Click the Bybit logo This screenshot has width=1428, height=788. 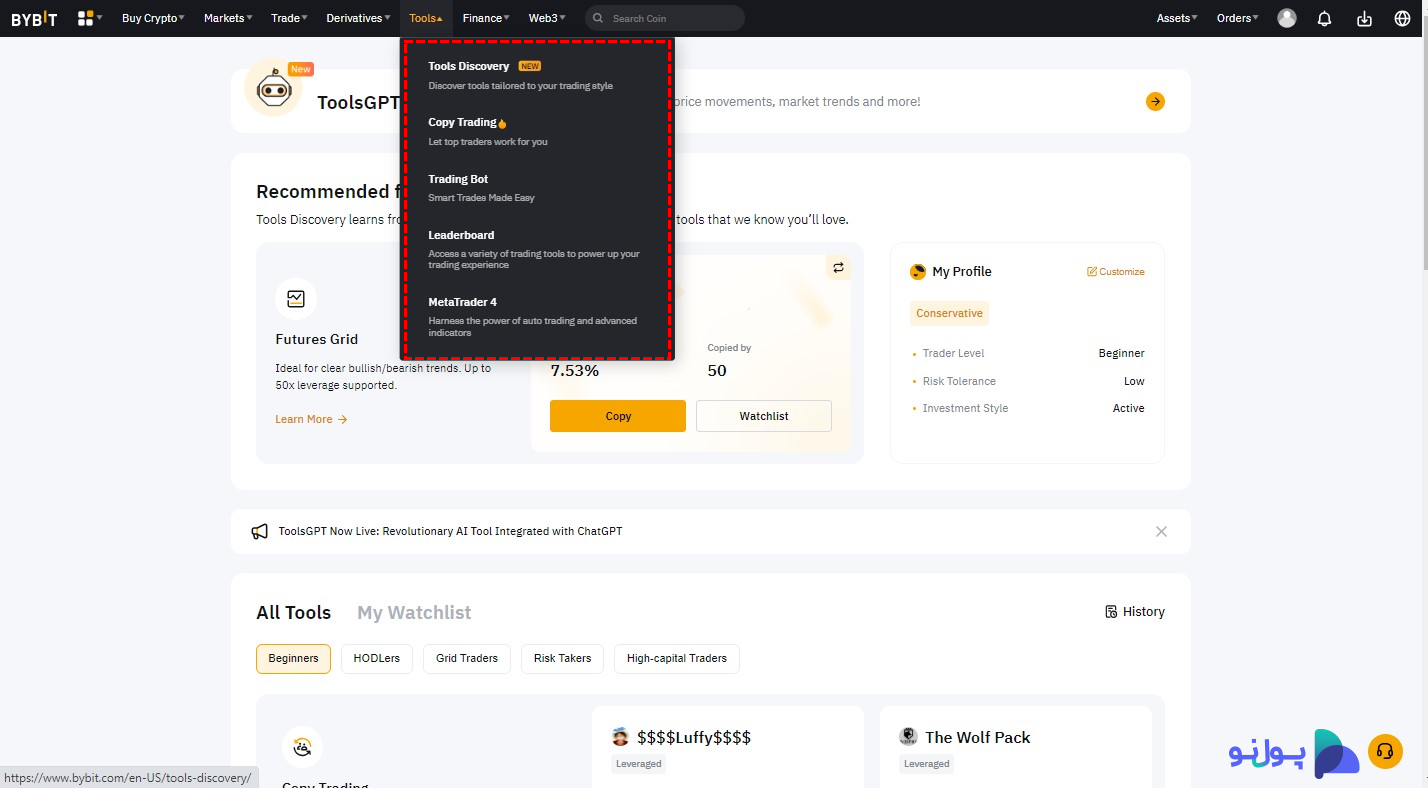pos(34,18)
